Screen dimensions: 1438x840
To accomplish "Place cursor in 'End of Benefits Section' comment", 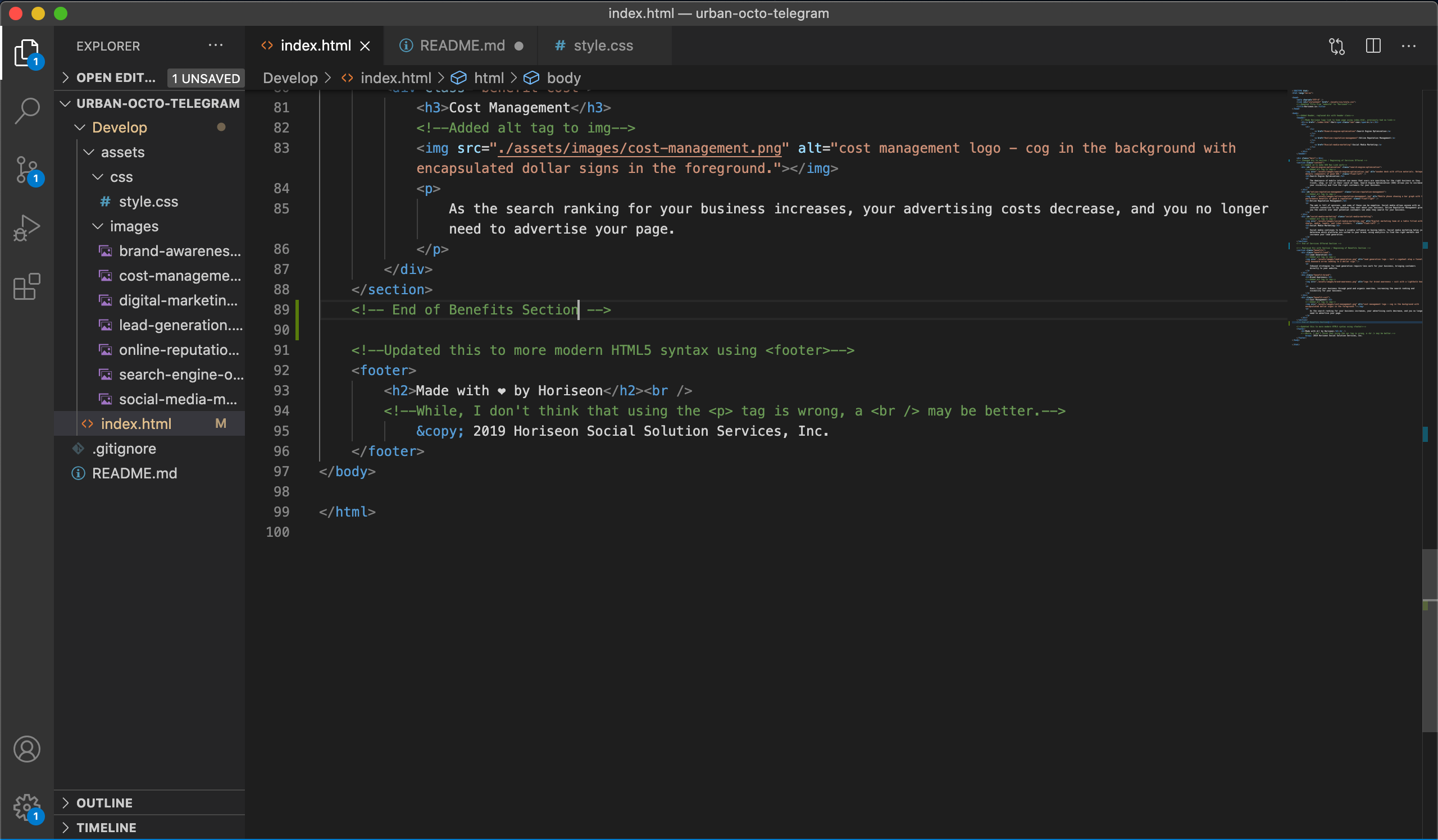I will pos(481,309).
